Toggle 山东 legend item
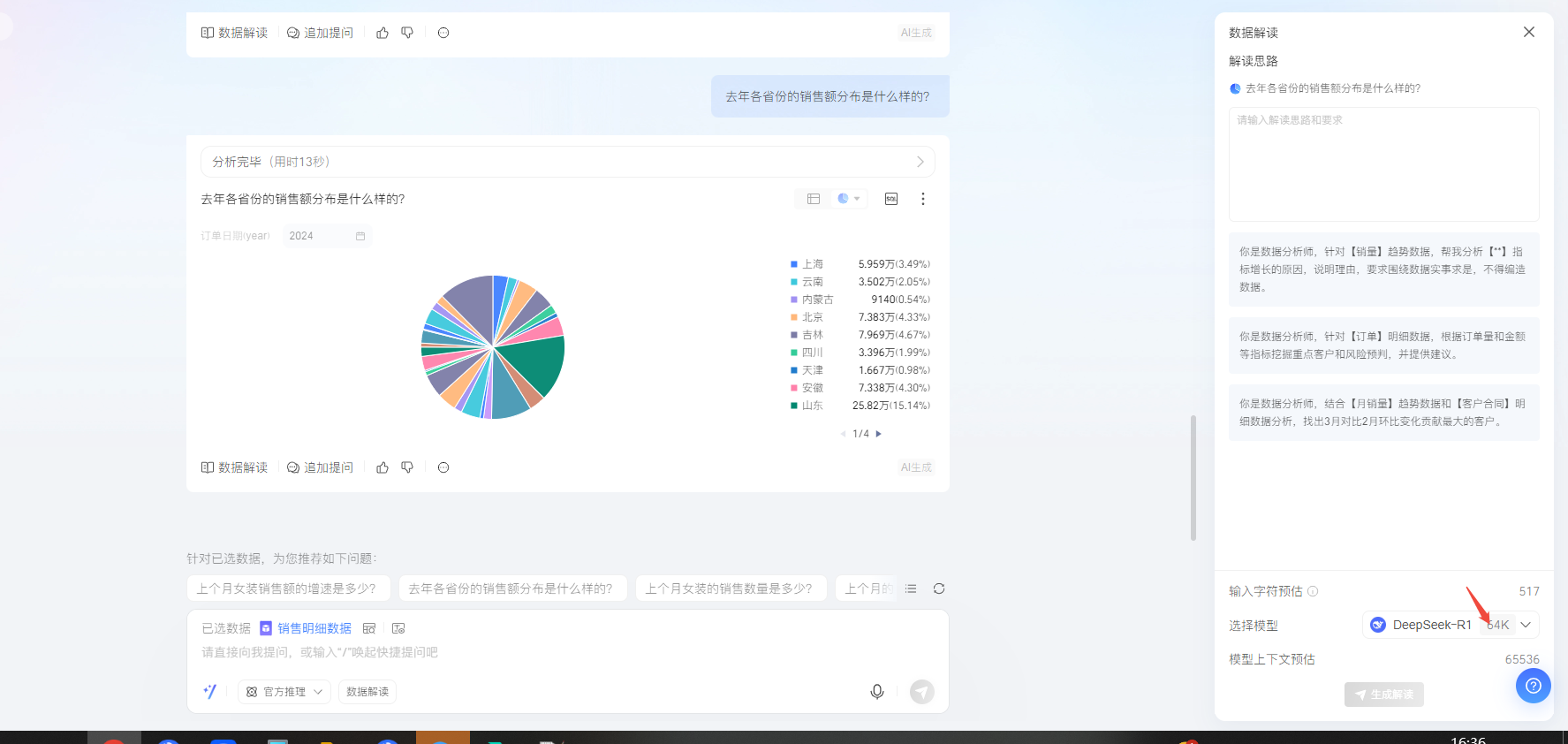 coord(860,406)
